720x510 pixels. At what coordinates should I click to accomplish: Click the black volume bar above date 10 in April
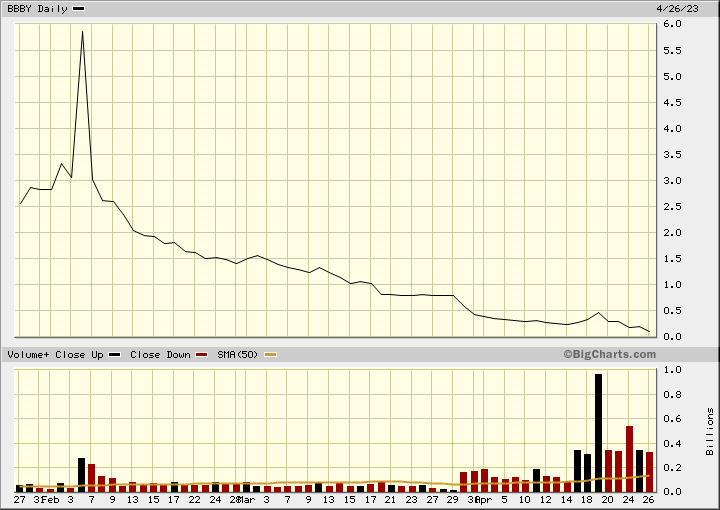pyautogui.click(x=536, y=480)
